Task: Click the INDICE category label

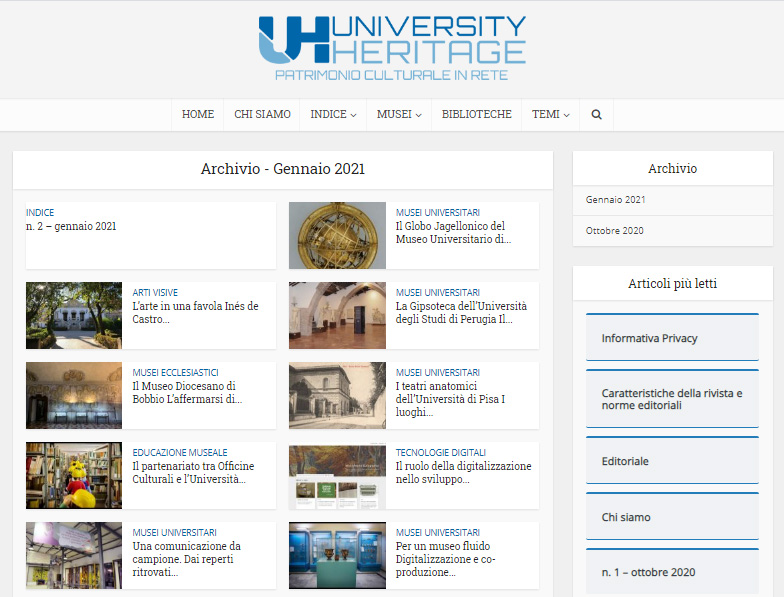Action: pyautogui.click(x=40, y=212)
